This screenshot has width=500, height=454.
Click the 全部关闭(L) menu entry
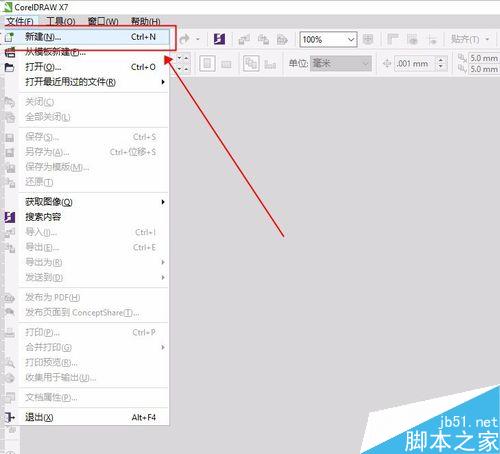(87, 117)
